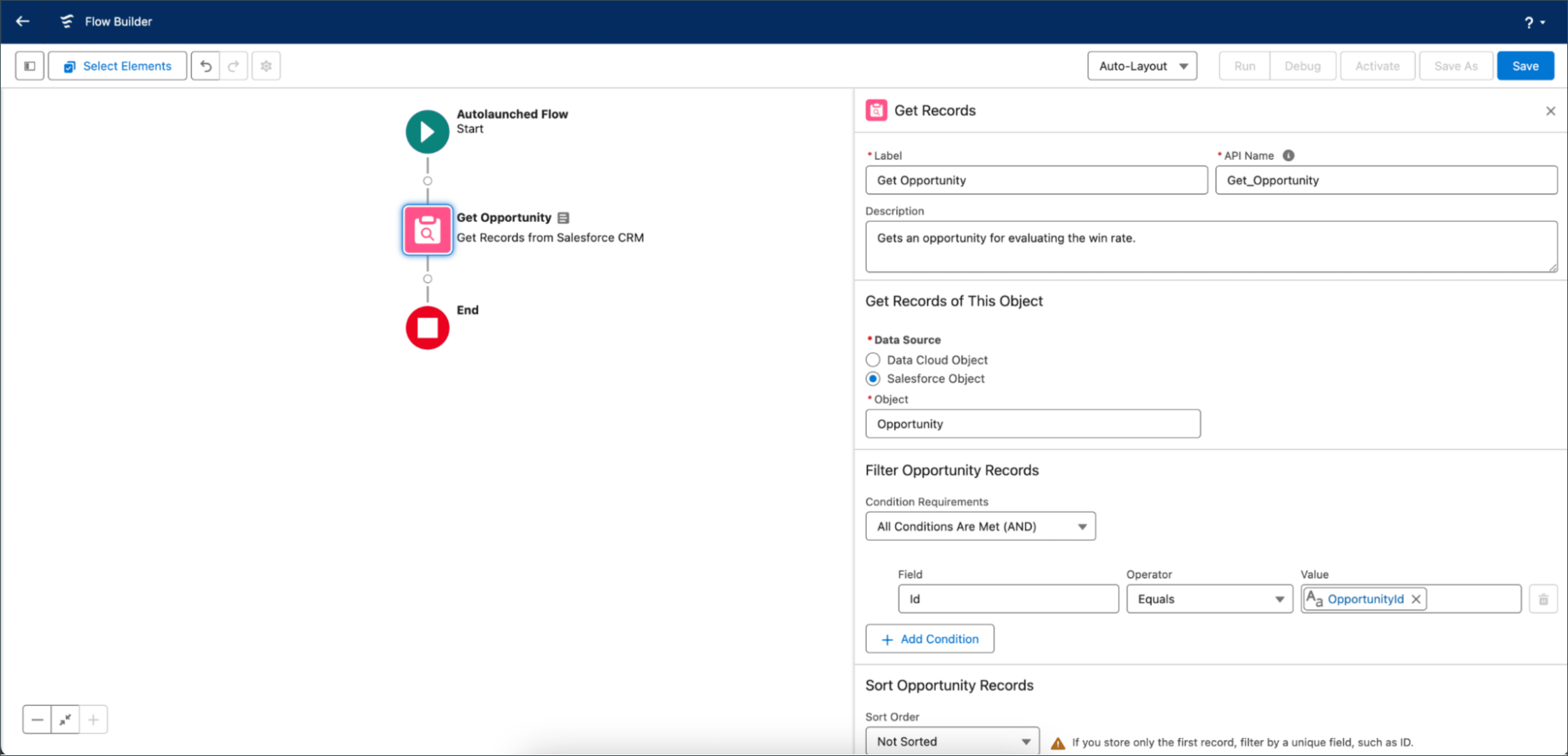Click the Autolaunched Flow label
The image size is (1568, 756).
click(x=512, y=114)
